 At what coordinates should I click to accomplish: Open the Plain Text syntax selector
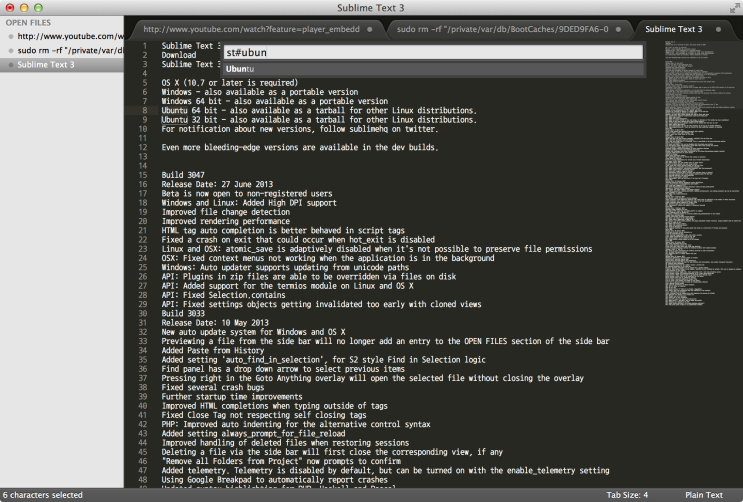click(704, 495)
